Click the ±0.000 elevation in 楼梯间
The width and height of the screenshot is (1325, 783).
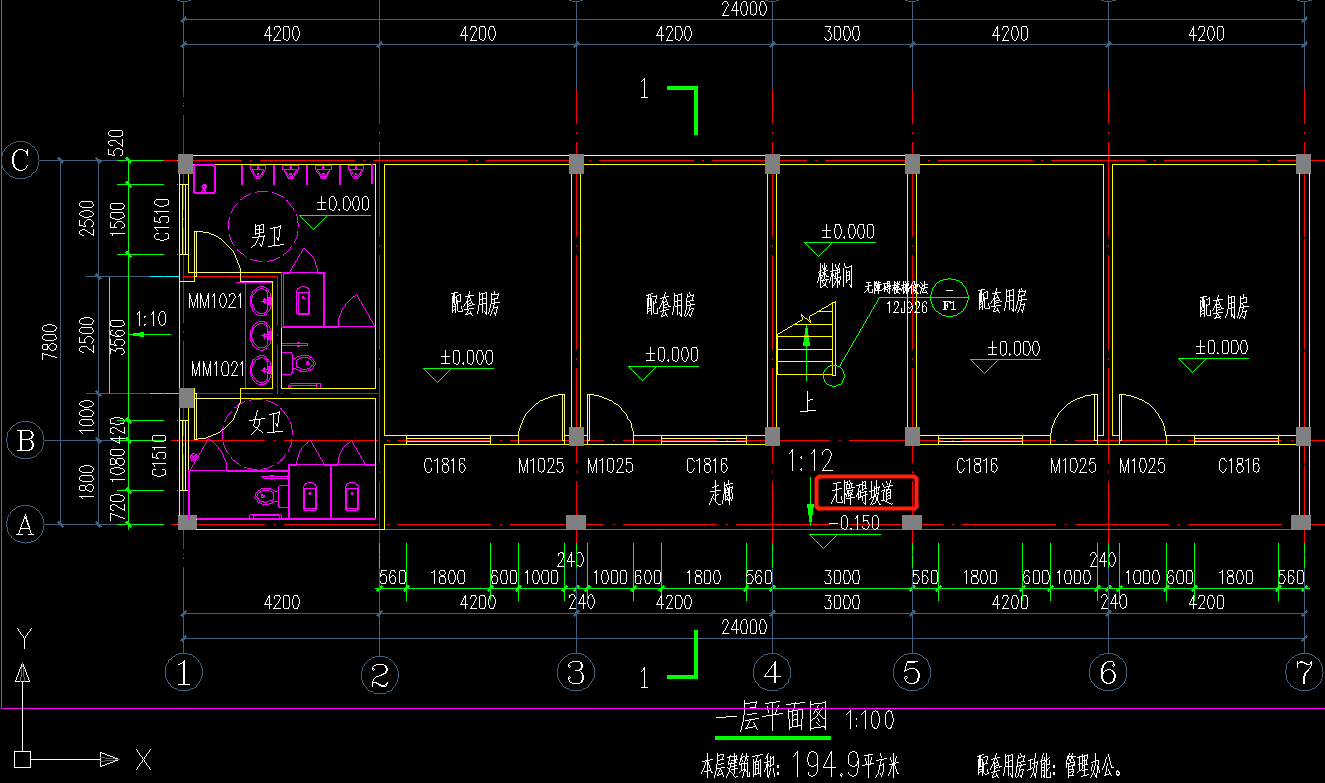(x=848, y=232)
